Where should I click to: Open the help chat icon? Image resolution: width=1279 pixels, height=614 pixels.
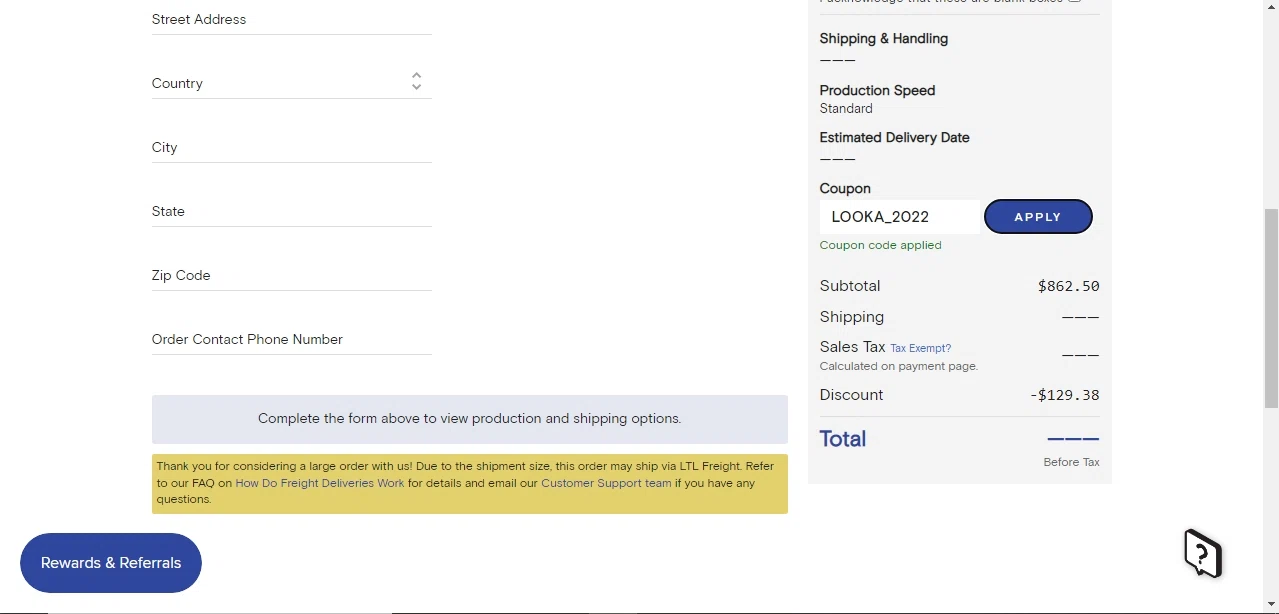click(x=1203, y=553)
